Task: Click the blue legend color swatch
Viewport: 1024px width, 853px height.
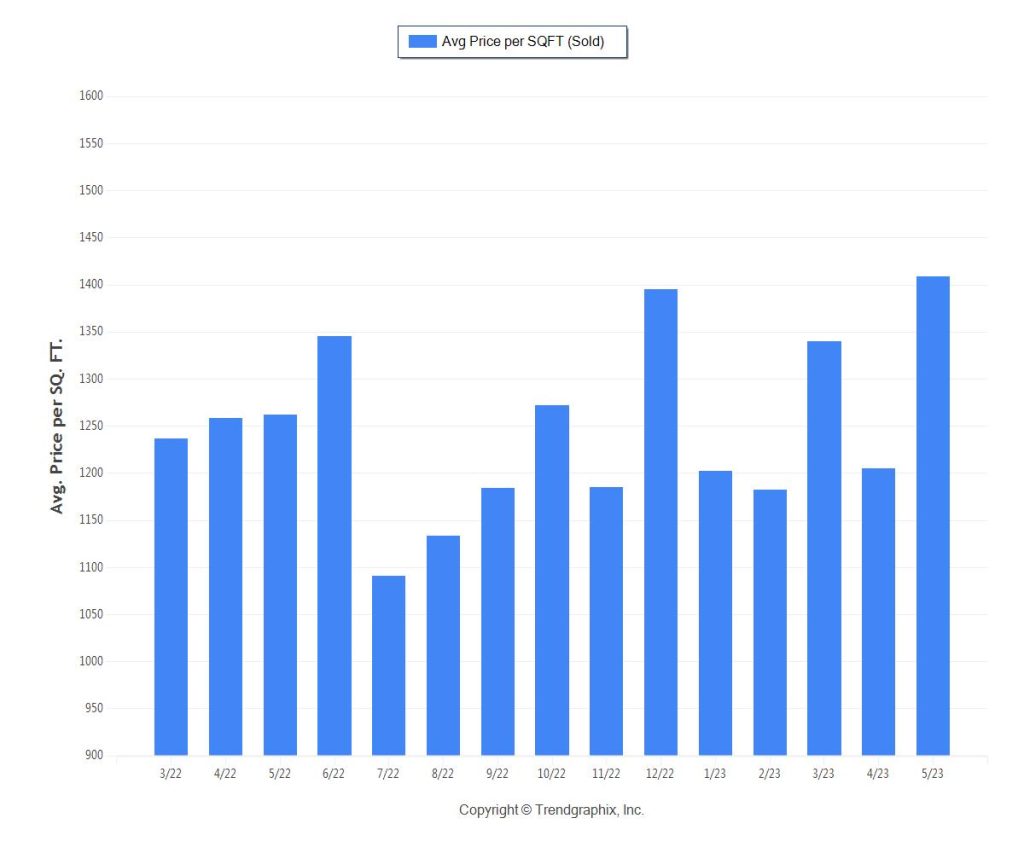Action: 423,41
